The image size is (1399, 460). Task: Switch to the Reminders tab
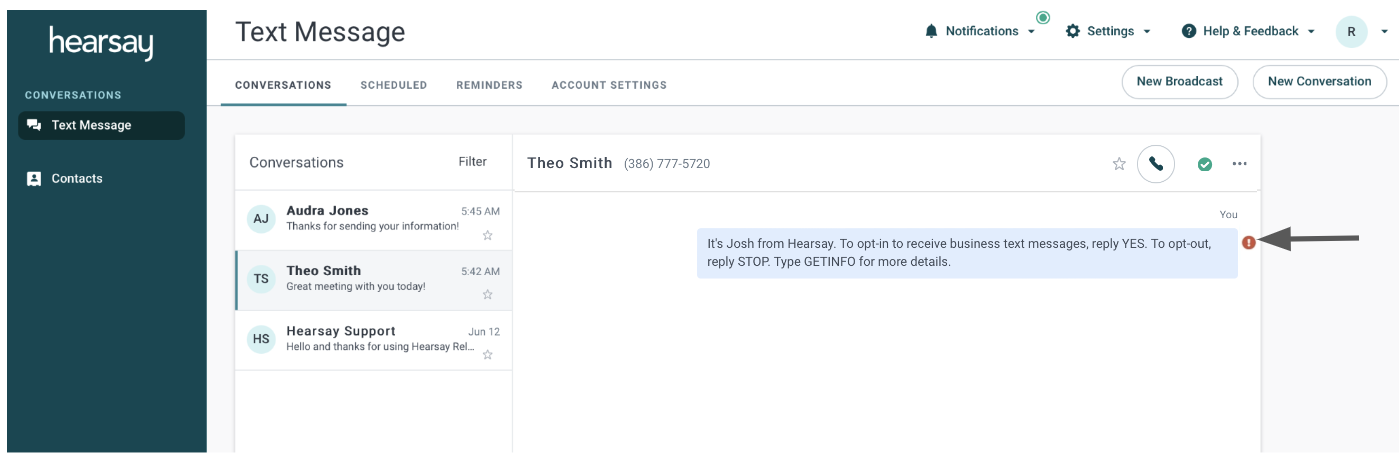[489, 85]
